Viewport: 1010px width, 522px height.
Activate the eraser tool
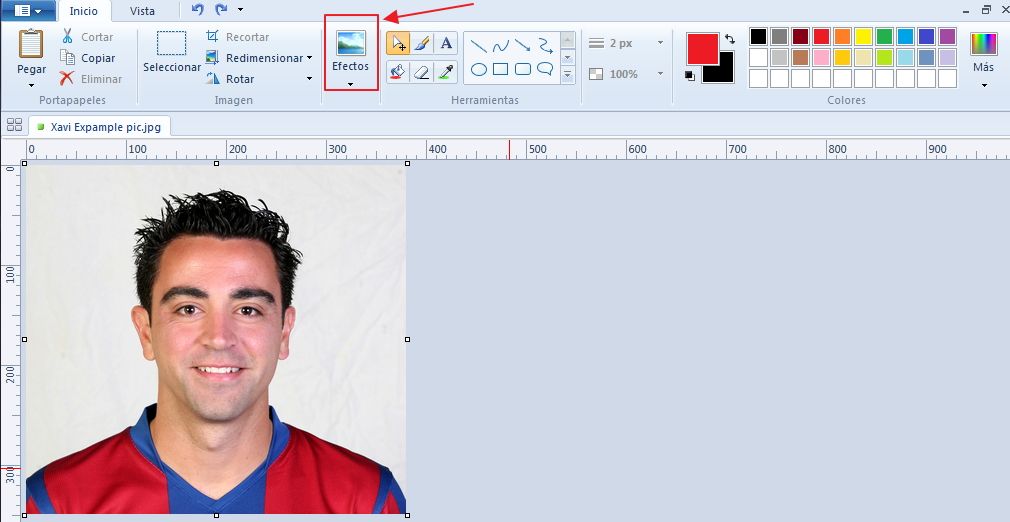[422, 72]
